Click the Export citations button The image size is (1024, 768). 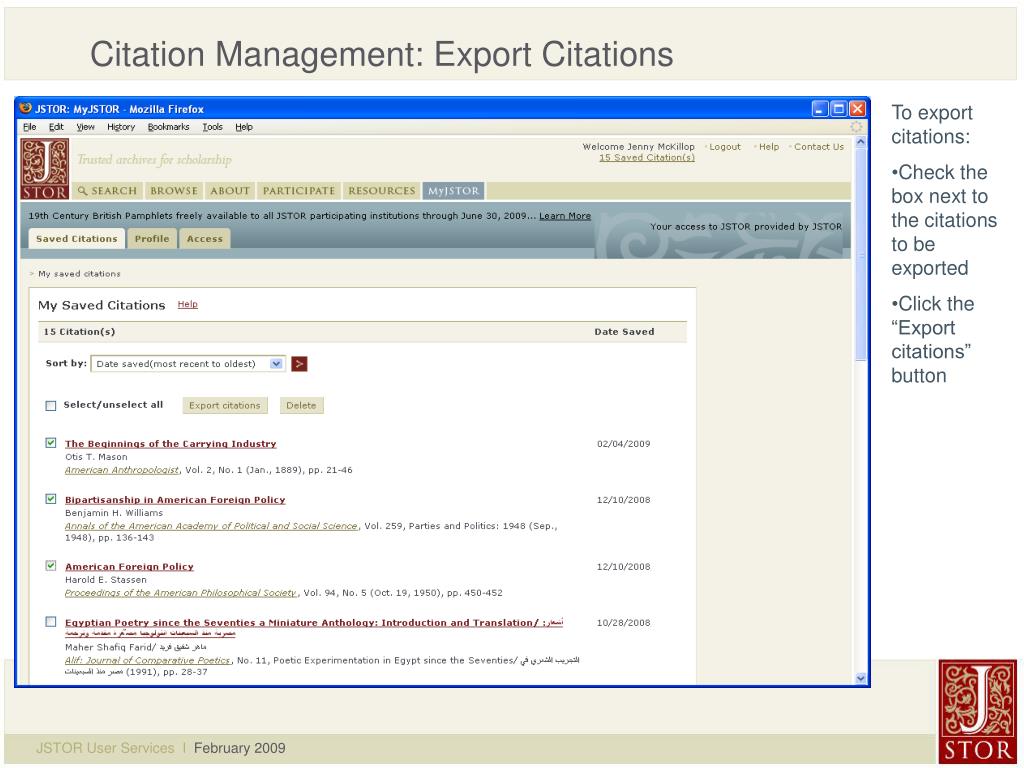(225, 406)
